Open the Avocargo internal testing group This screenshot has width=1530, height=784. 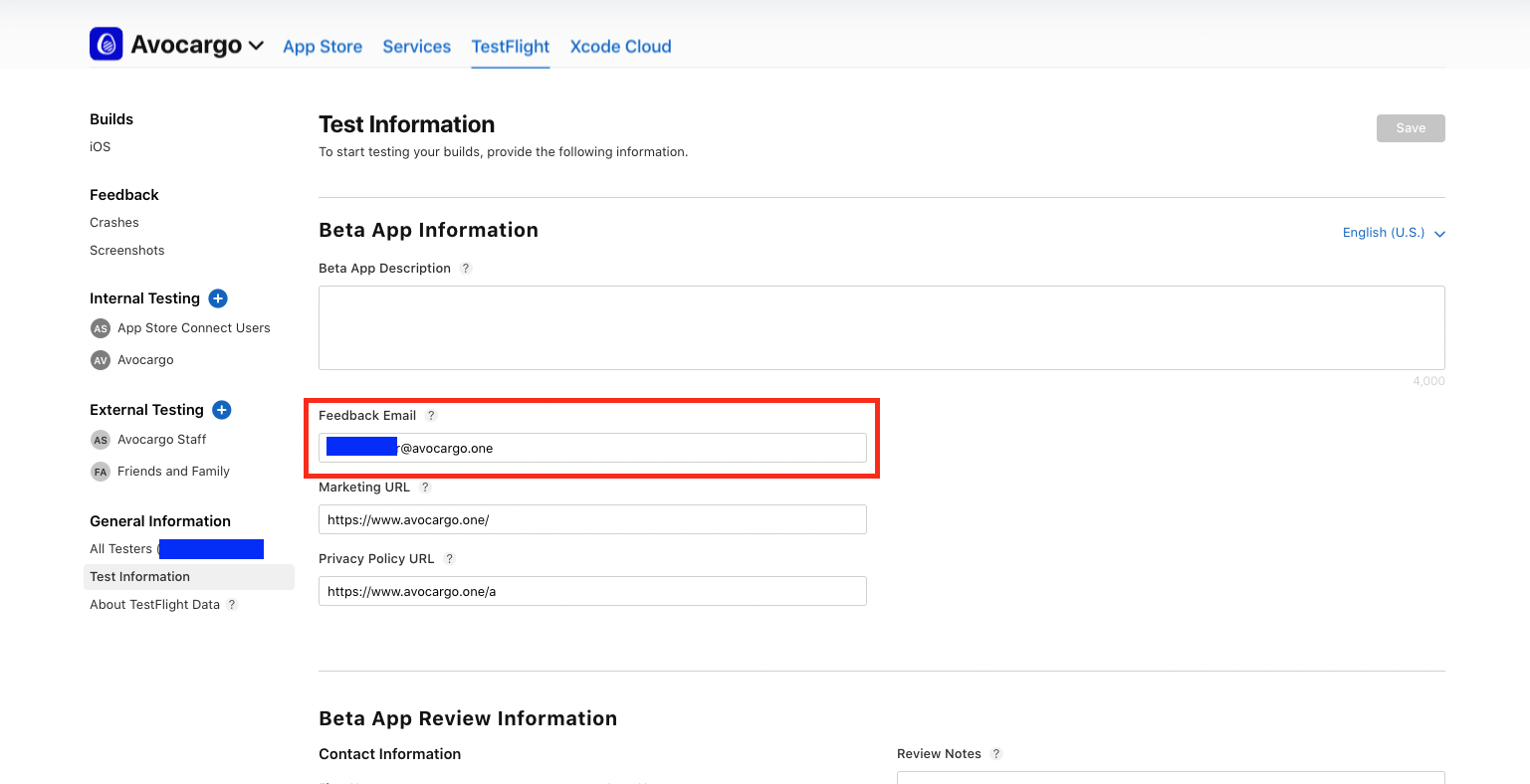145,360
